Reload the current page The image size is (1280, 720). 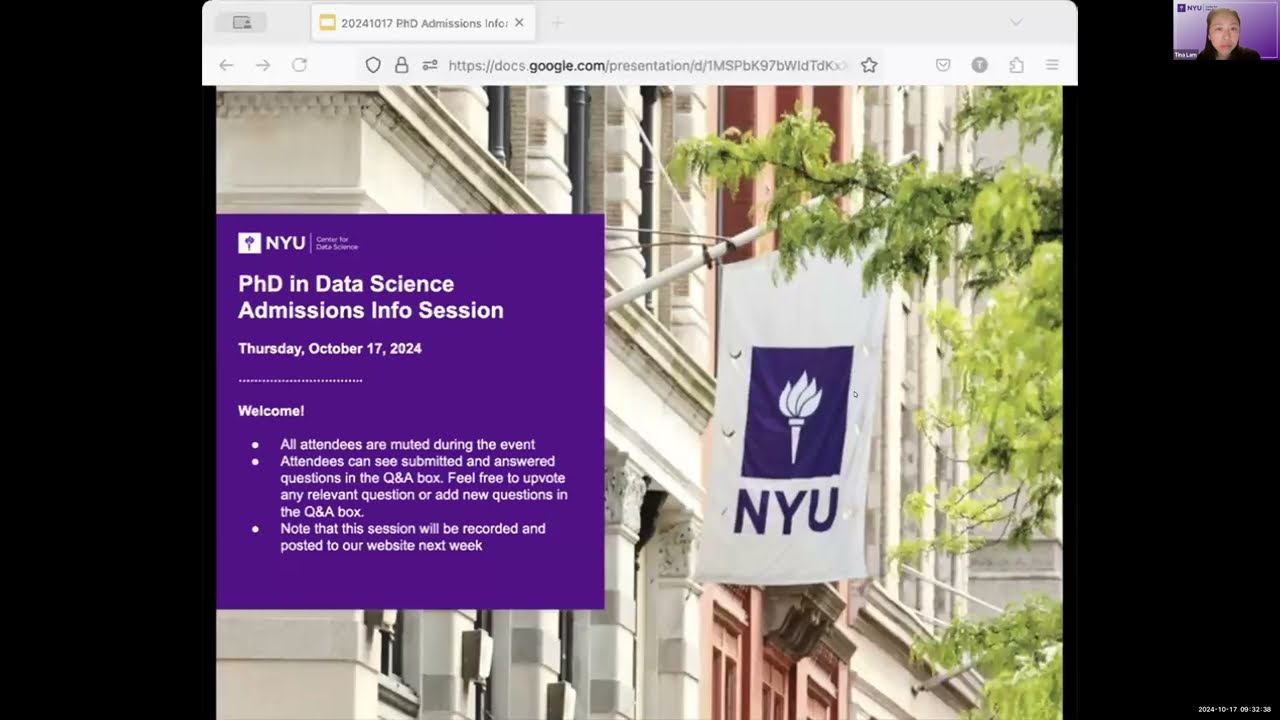click(x=299, y=65)
